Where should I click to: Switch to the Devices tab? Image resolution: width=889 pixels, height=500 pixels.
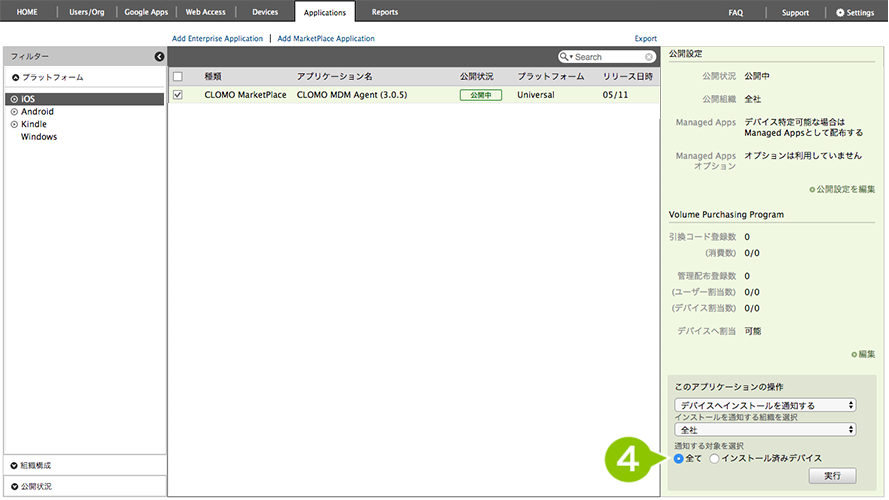tap(265, 12)
